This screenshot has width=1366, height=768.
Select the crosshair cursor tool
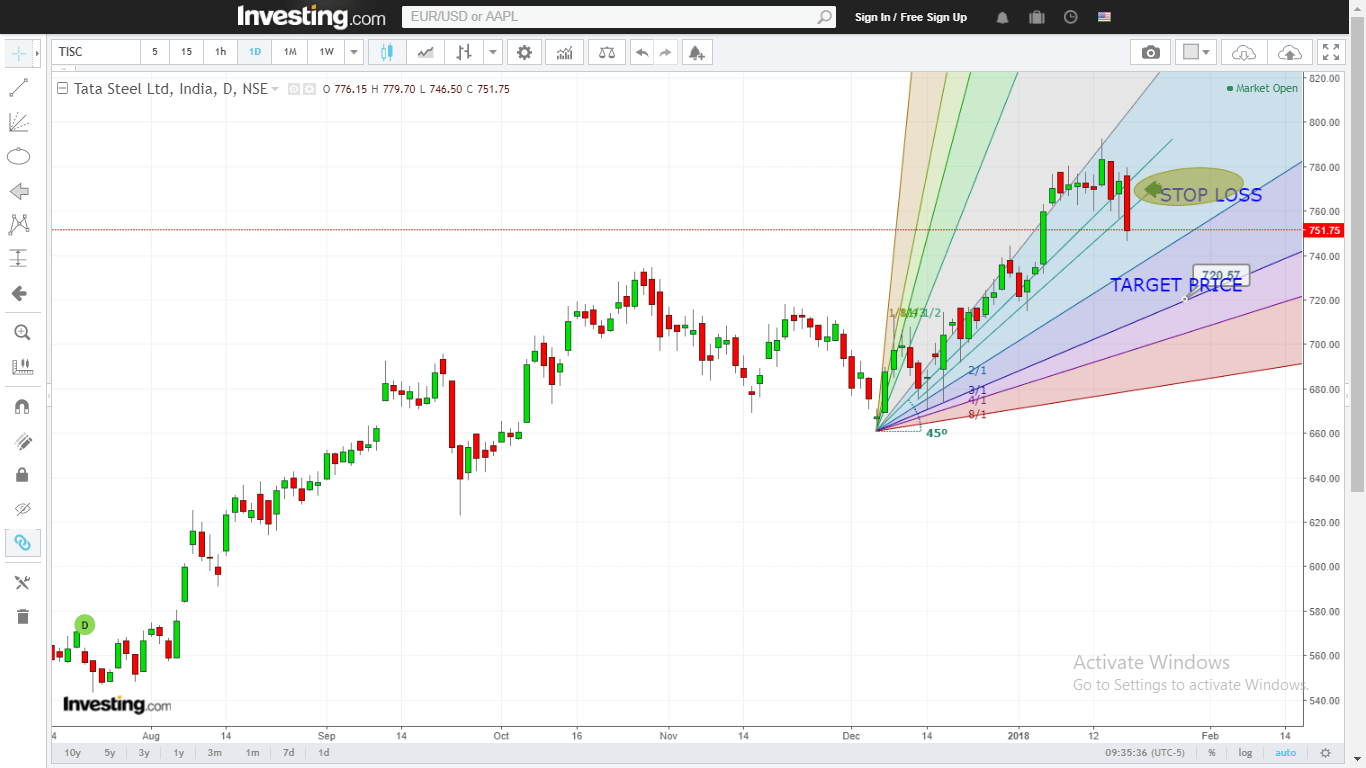tap(18, 53)
